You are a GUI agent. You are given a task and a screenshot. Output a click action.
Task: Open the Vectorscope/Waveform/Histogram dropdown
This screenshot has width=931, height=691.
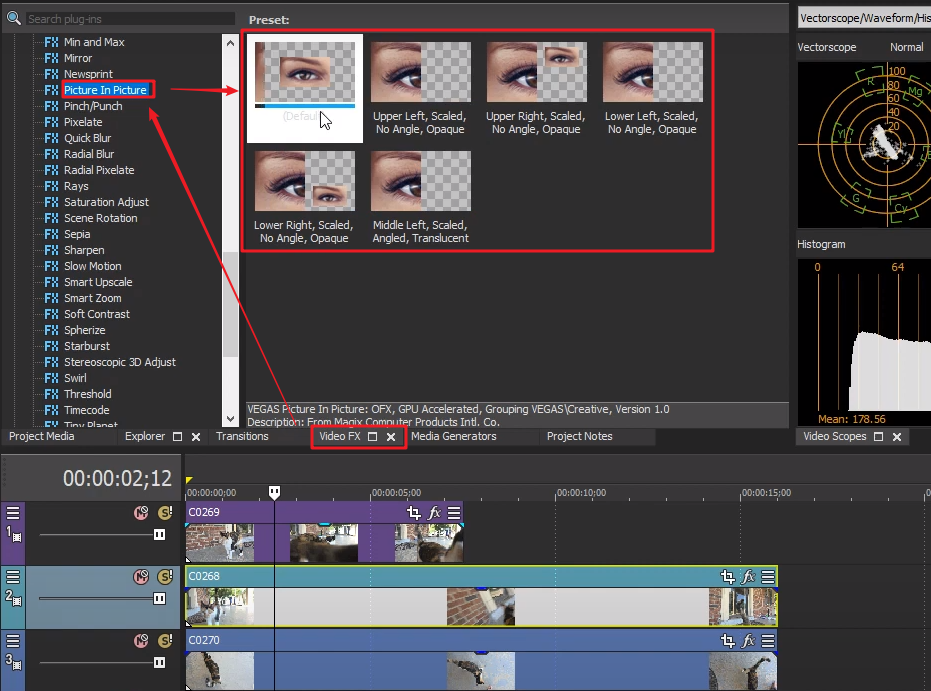(x=864, y=18)
